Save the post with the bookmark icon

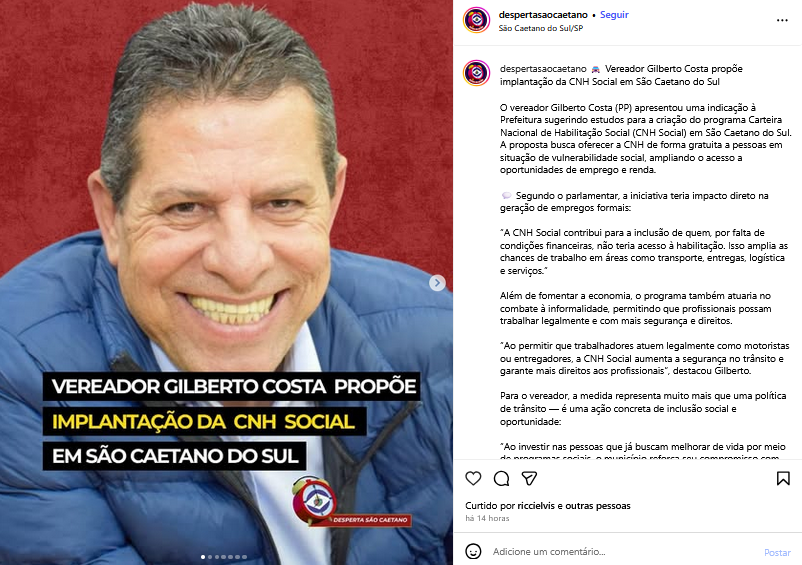(783, 479)
